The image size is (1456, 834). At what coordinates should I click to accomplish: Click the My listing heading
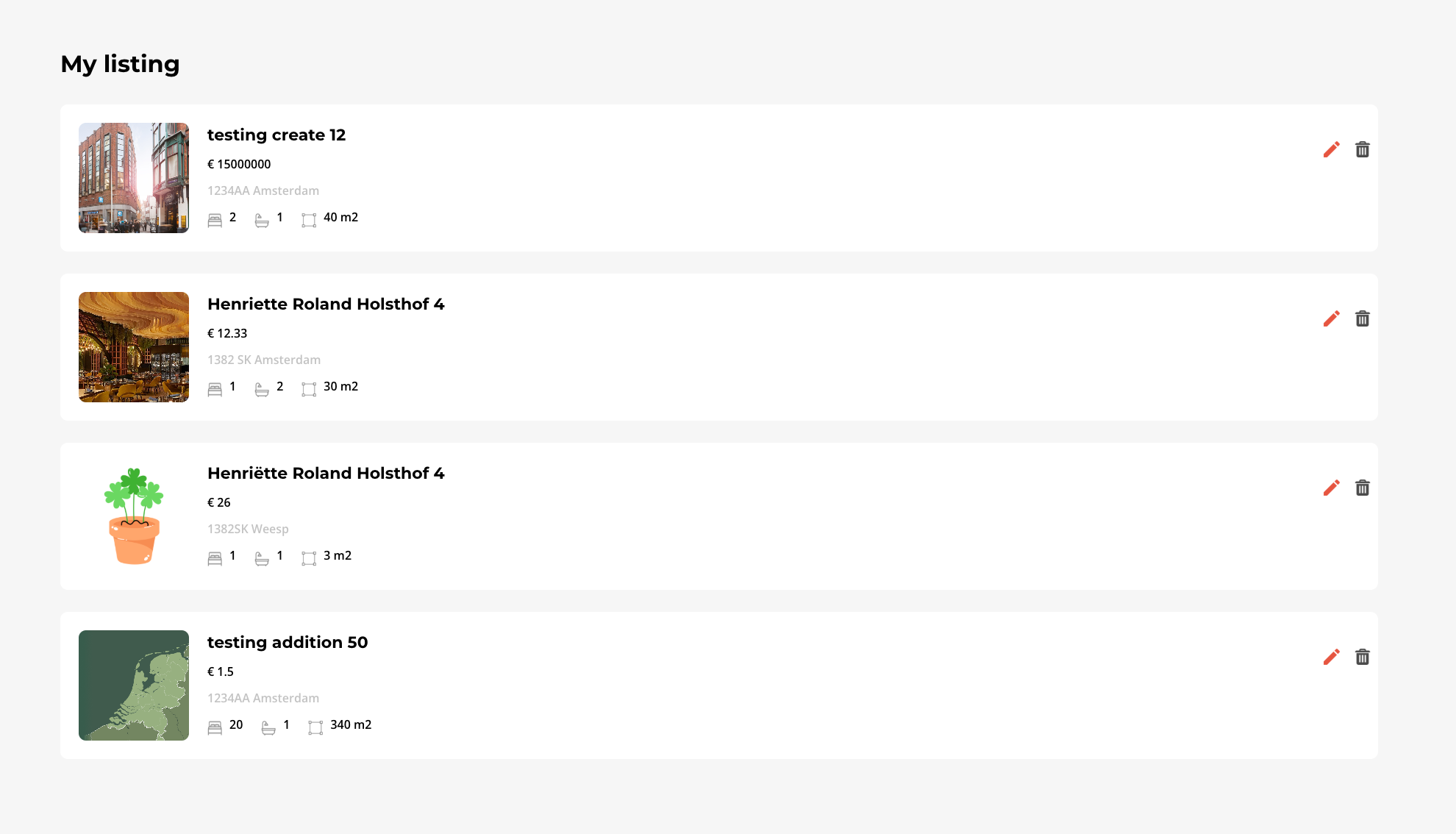[x=119, y=65]
